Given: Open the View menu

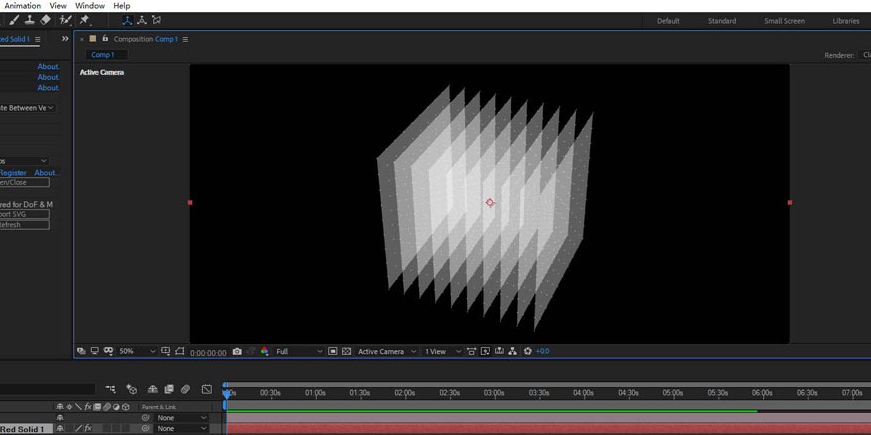Looking at the screenshot, I should (x=58, y=6).
